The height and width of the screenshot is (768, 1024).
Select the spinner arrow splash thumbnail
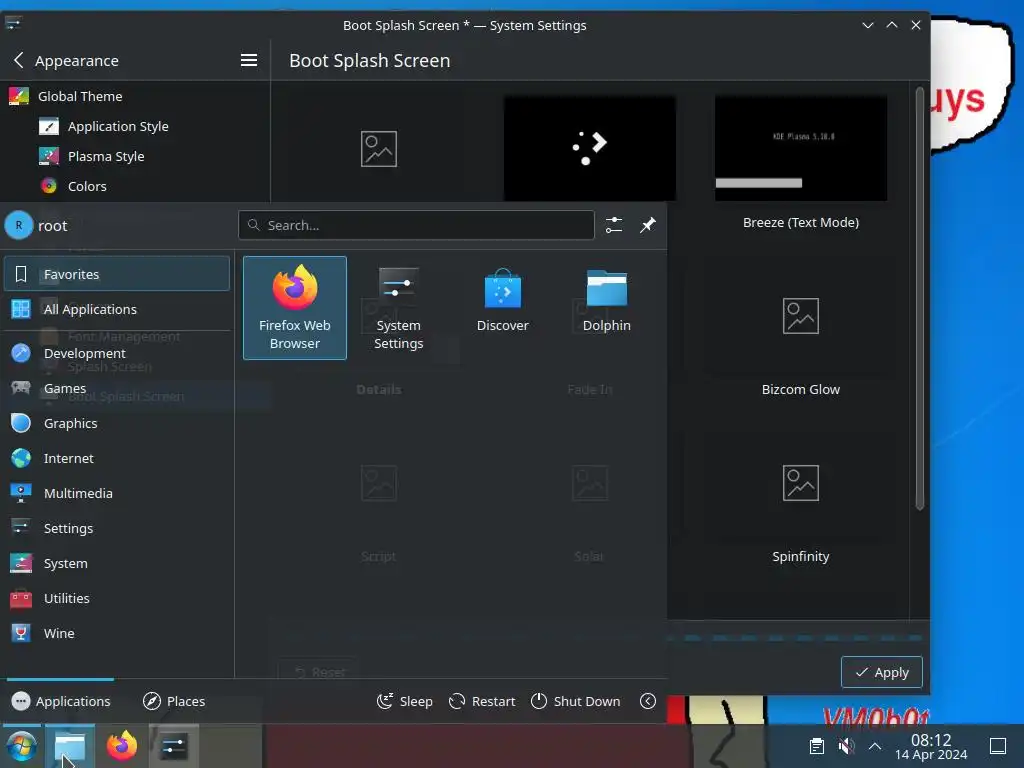590,148
